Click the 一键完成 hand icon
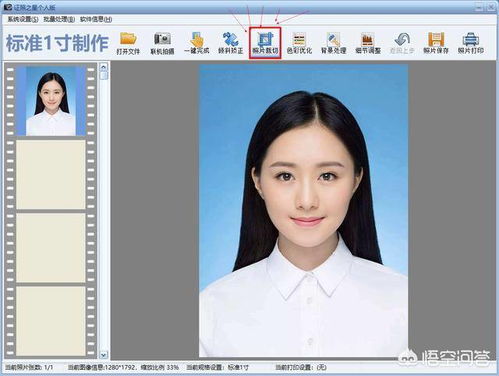The image size is (499, 376). pyautogui.click(x=197, y=39)
